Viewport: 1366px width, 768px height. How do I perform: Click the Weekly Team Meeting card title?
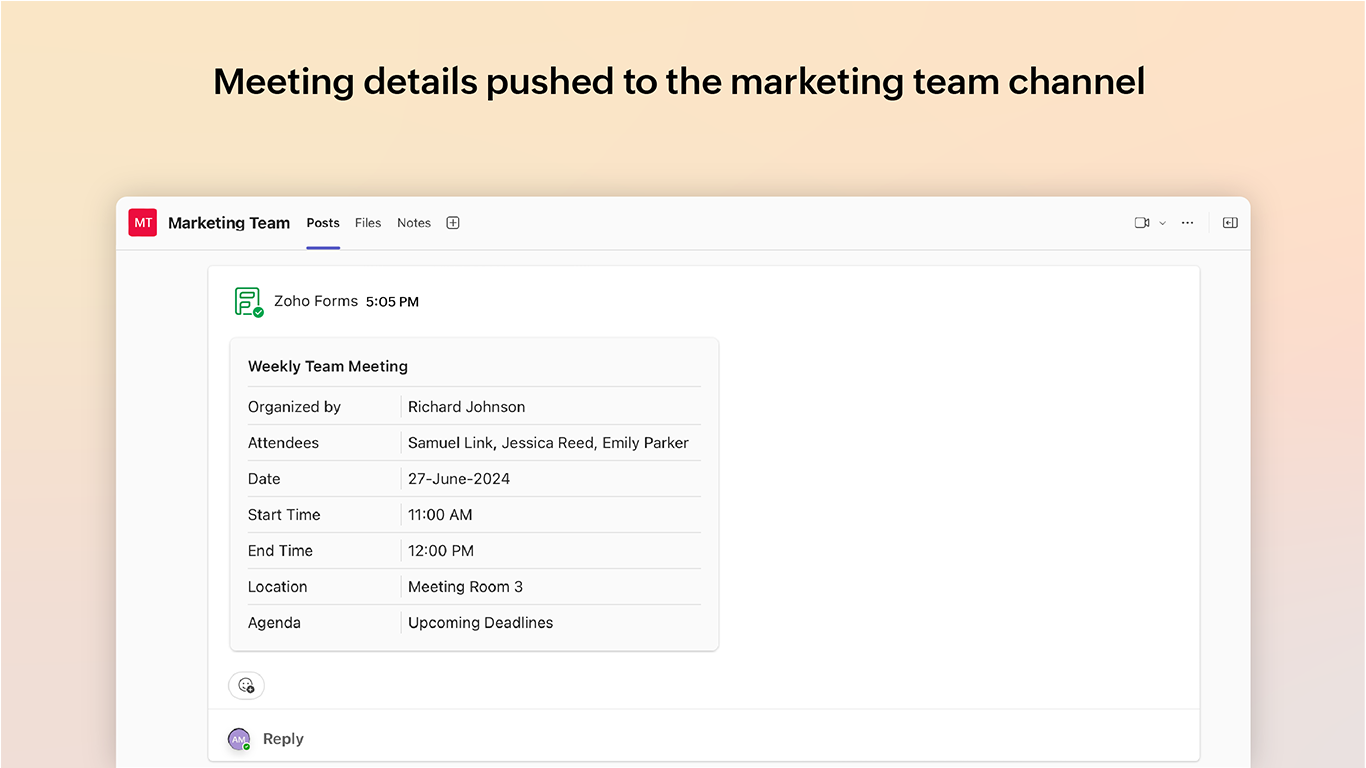(328, 367)
